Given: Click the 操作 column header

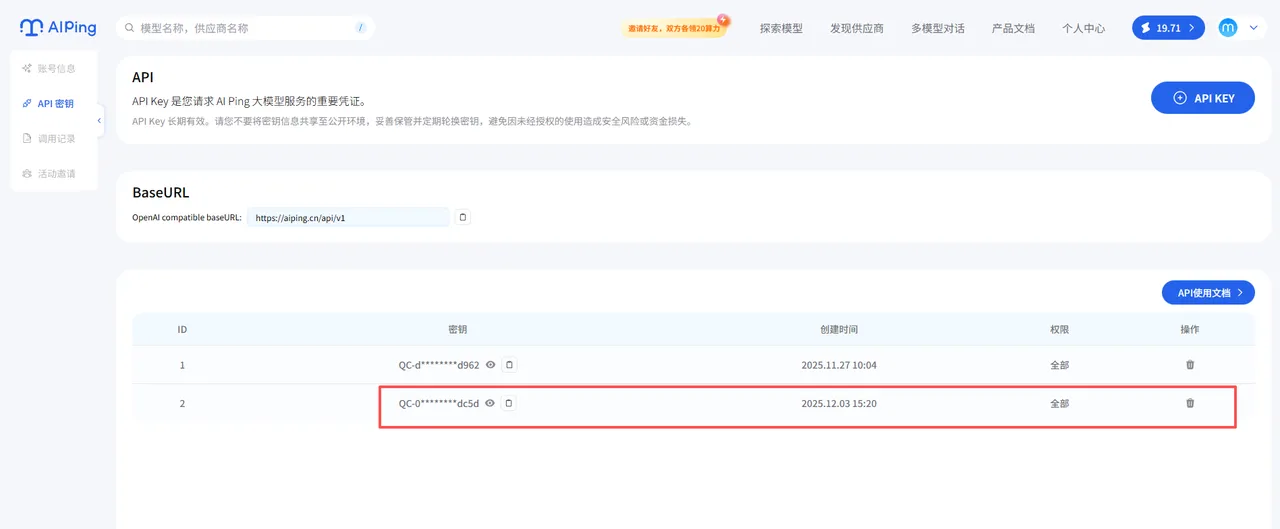Looking at the screenshot, I should 1190,329.
